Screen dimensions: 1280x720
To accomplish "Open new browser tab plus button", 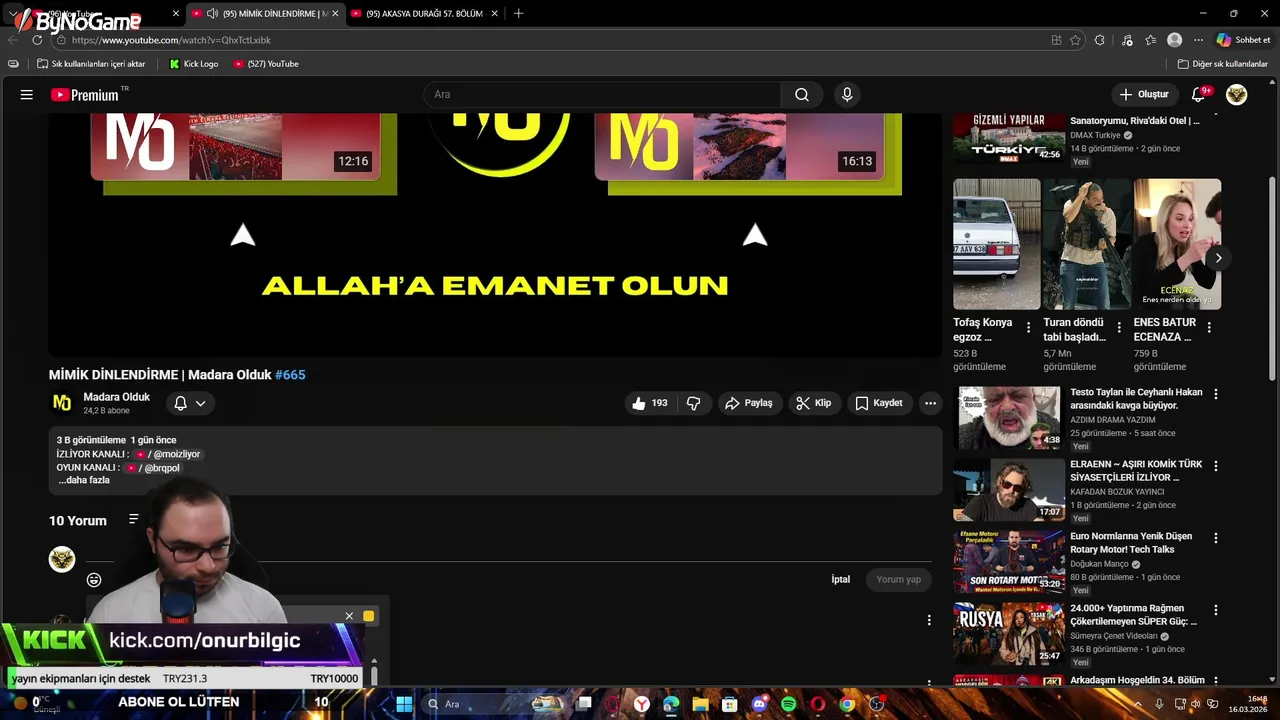I will (x=518, y=14).
